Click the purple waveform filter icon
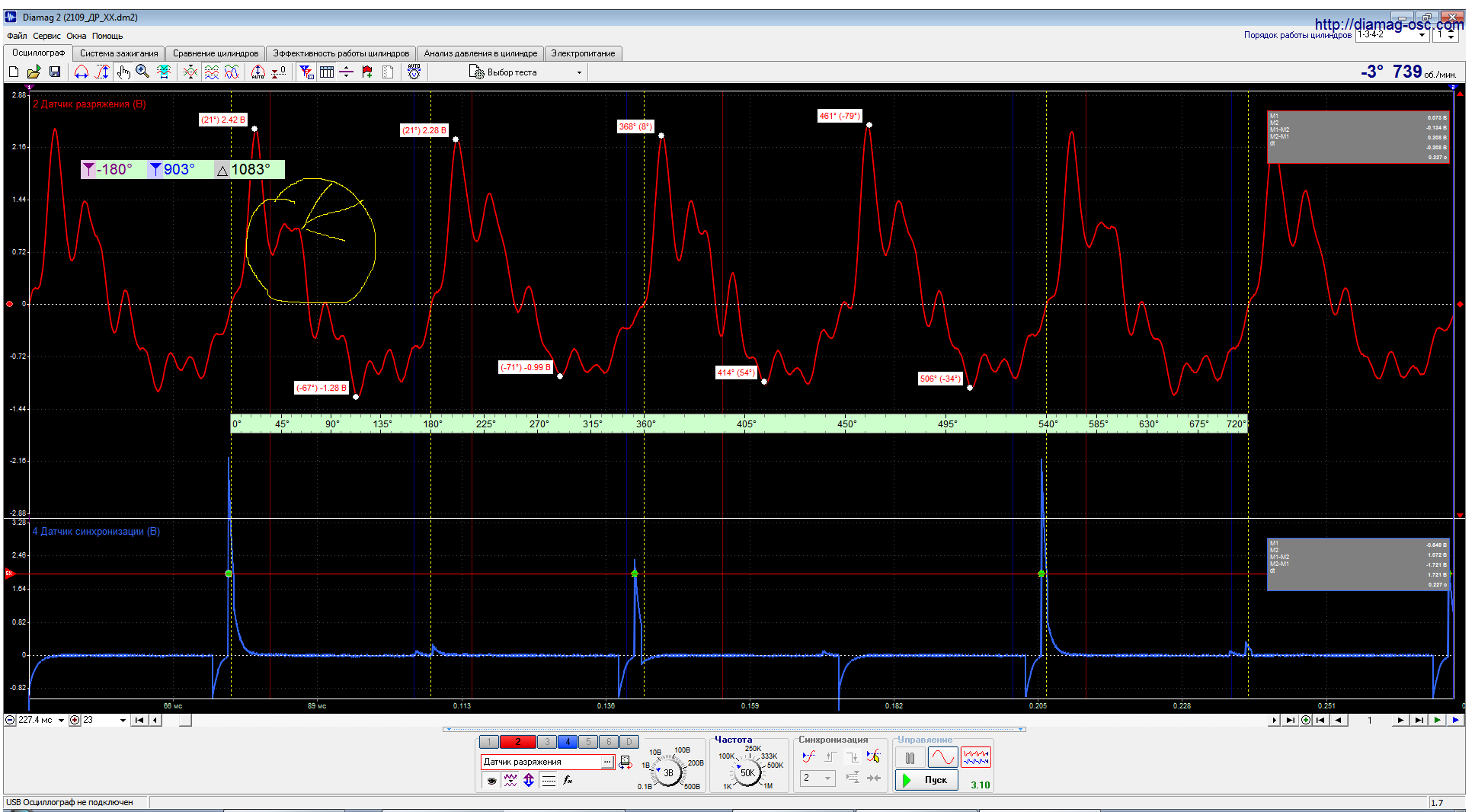Image resolution: width=1475 pixels, height=812 pixels. [x=510, y=780]
